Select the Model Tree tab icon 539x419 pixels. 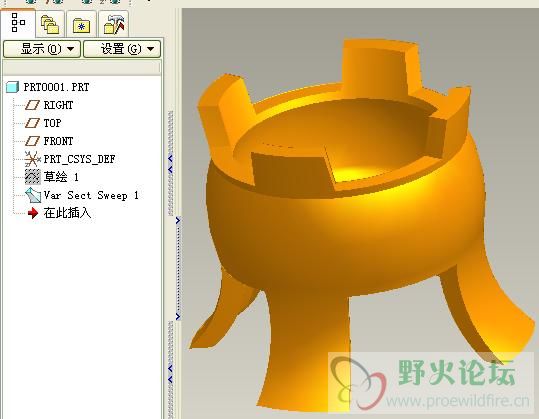tap(18, 23)
